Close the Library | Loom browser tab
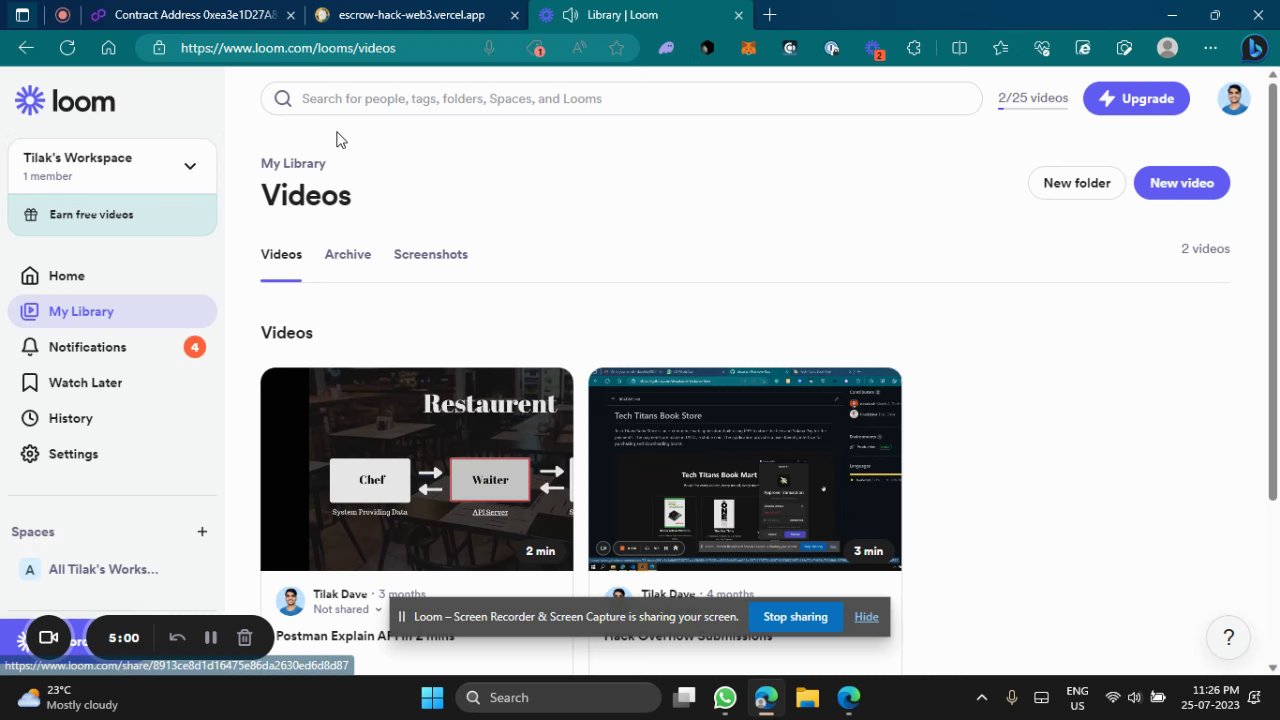Screen dimensions: 1280x720 [x=739, y=15]
